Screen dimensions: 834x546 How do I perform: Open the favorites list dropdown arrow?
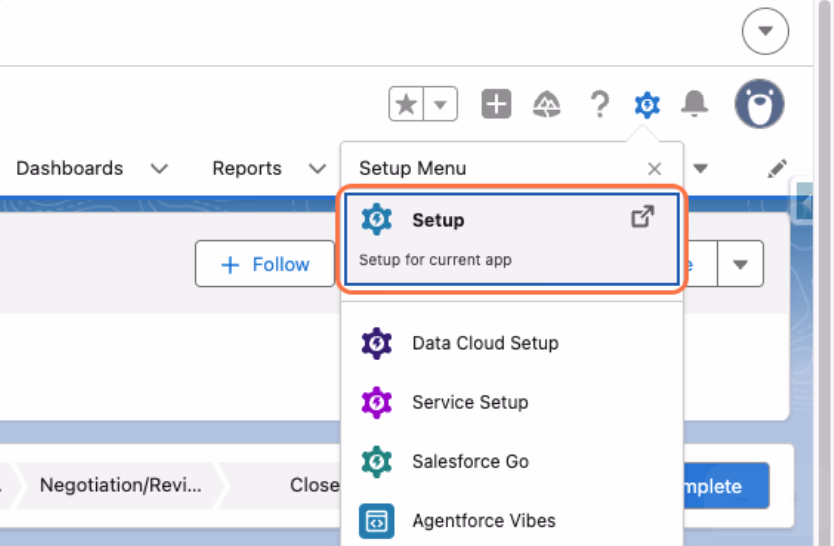click(440, 104)
